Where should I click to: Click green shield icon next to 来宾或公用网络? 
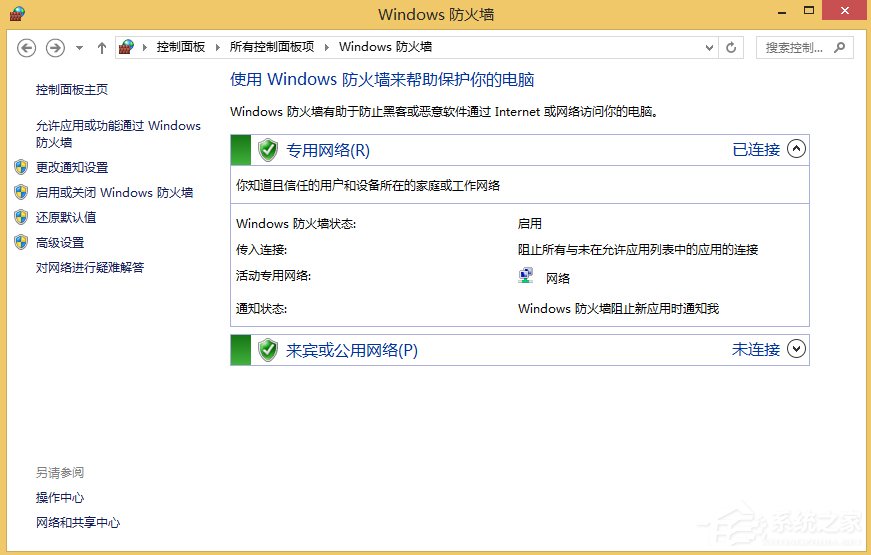(268, 350)
